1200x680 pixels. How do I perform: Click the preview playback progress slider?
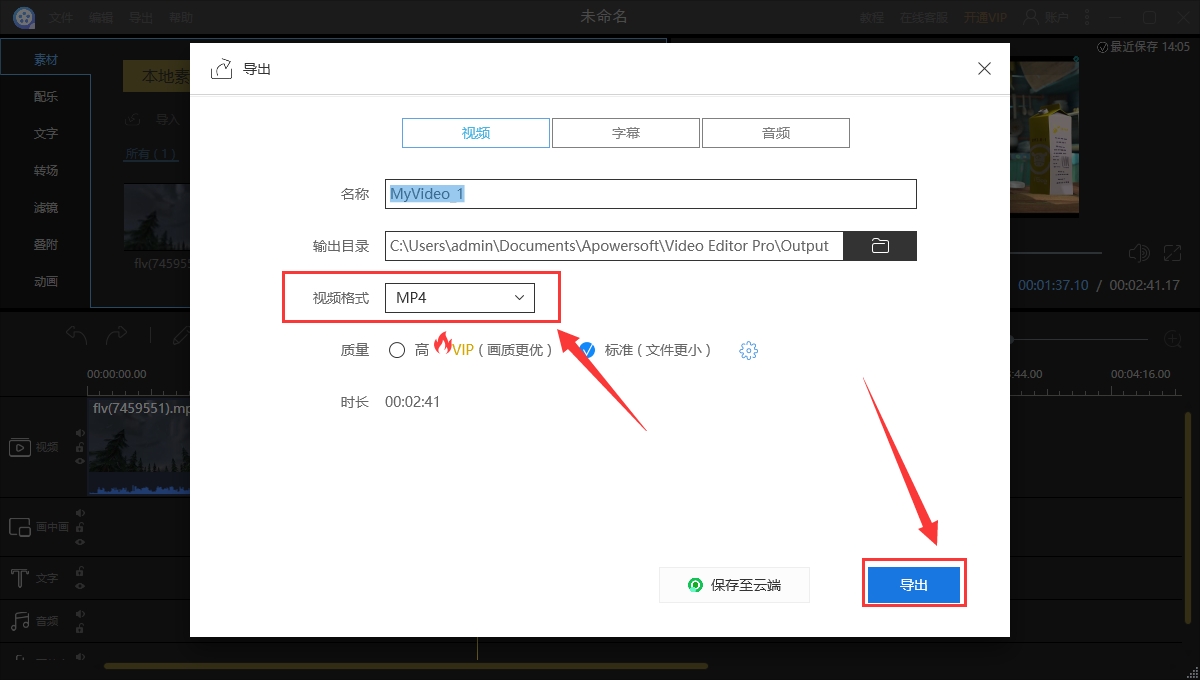(x=1058, y=253)
